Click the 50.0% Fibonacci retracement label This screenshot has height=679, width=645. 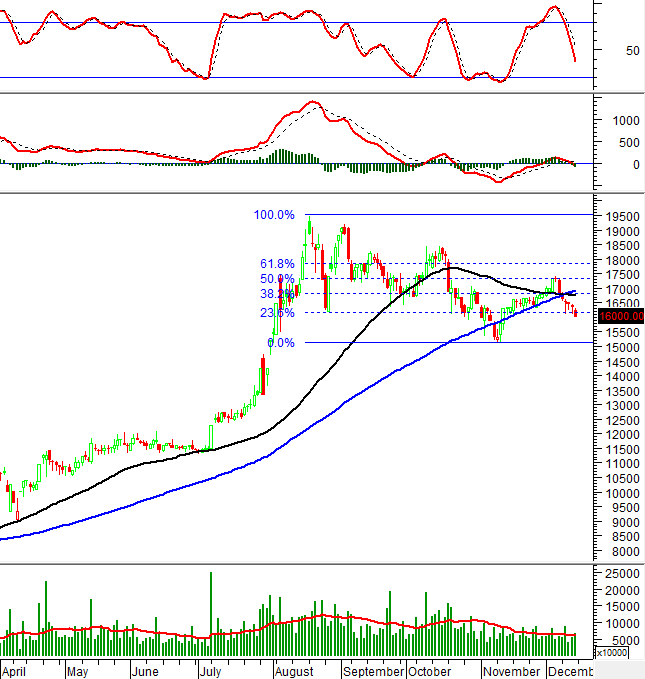(277, 279)
